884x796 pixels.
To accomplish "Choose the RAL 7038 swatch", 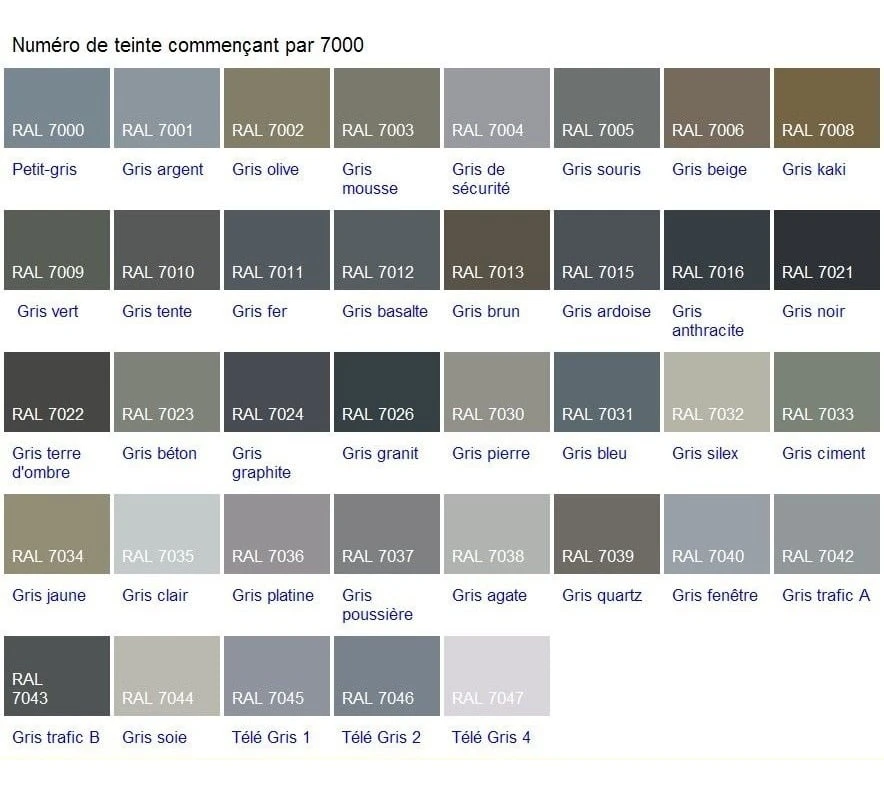I will (x=497, y=534).
